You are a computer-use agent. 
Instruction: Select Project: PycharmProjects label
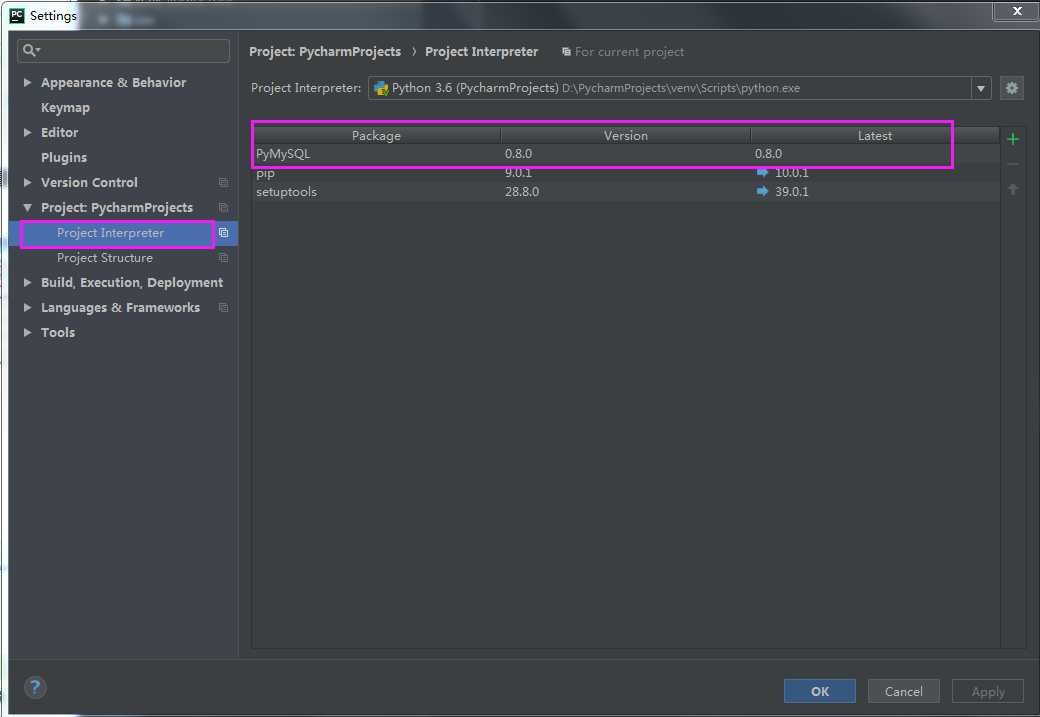[117, 208]
